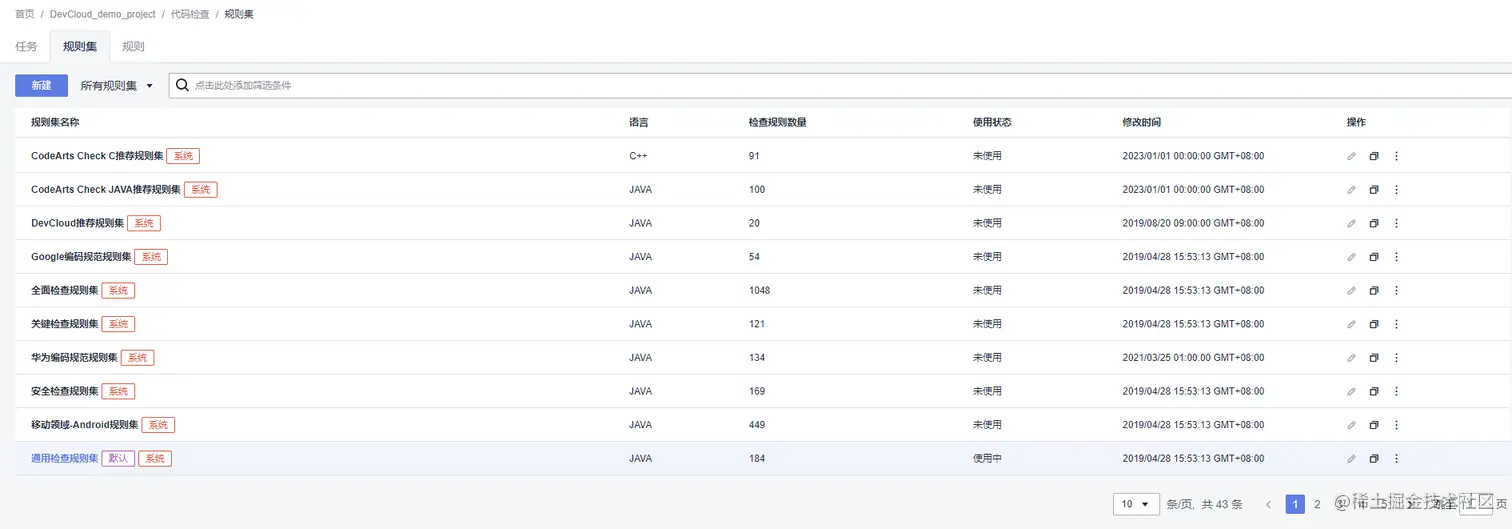Open more actions for 关键检查规则集

click(1397, 324)
